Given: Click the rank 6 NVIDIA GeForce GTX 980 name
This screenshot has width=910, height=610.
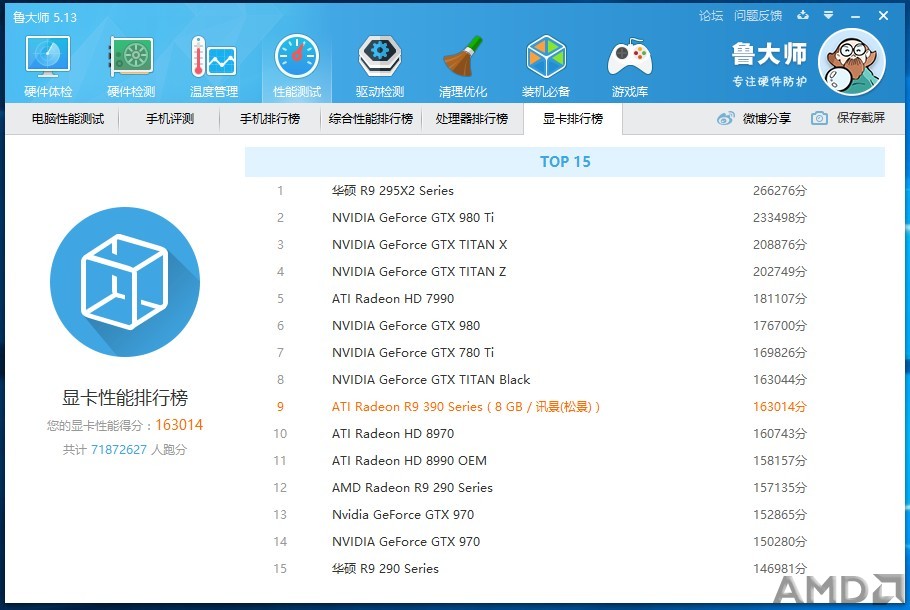Looking at the screenshot, I should [406, 326].
